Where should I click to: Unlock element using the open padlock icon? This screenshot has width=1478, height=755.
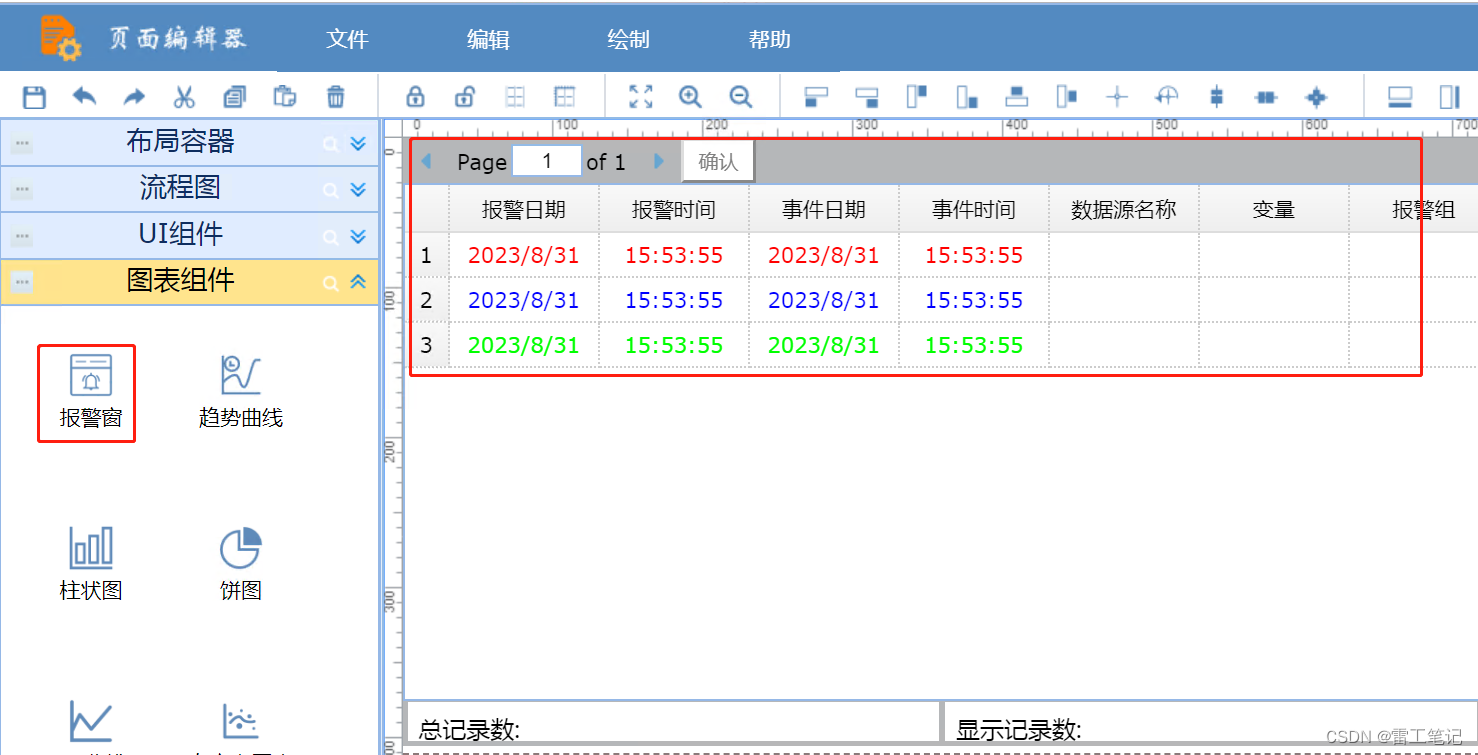(x=465, y=97)
